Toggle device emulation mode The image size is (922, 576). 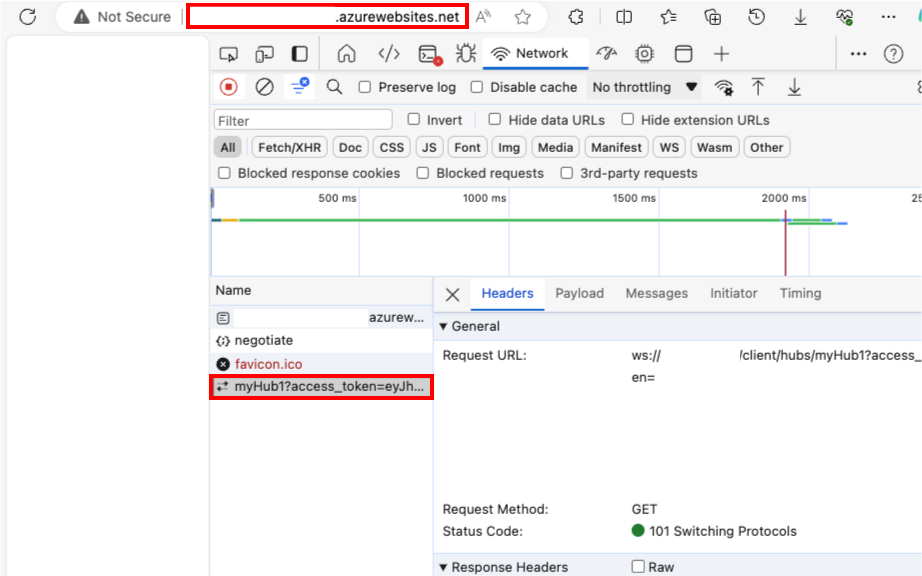pos(264,53)
